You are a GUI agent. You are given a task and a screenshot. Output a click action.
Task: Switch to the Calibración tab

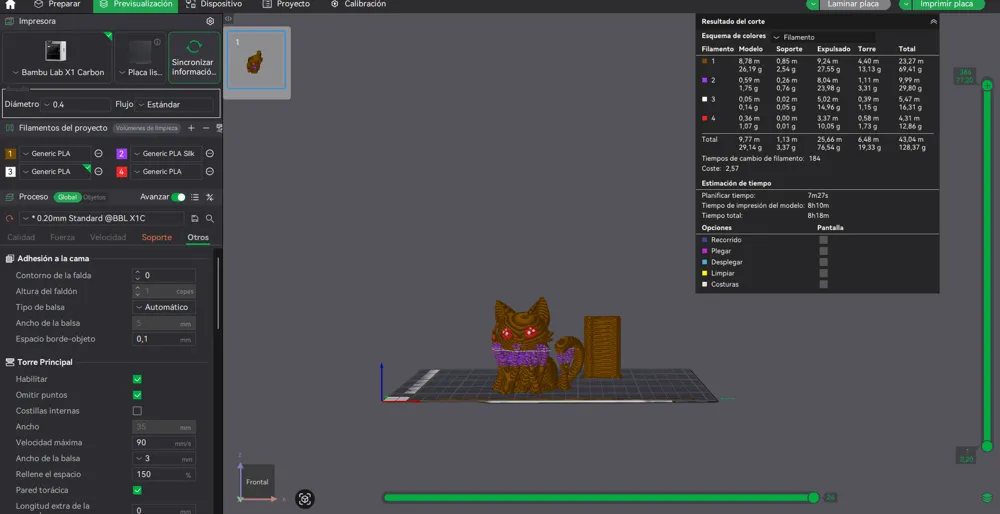[358, 4]
